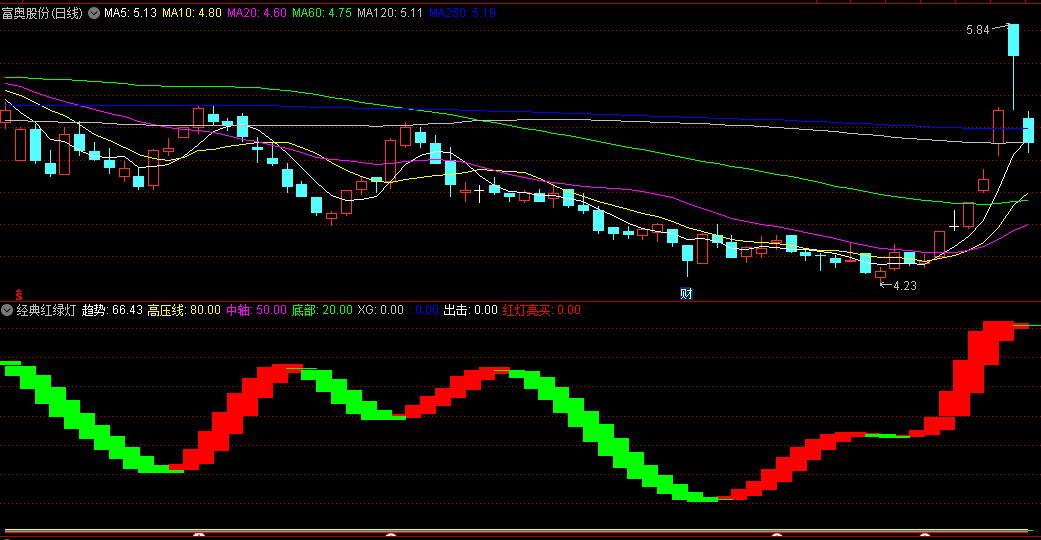Viewport: 1041px width, 540px height.
Task: Click the 经典红绿灯 indicator name
Action: [x=46, y=310]
